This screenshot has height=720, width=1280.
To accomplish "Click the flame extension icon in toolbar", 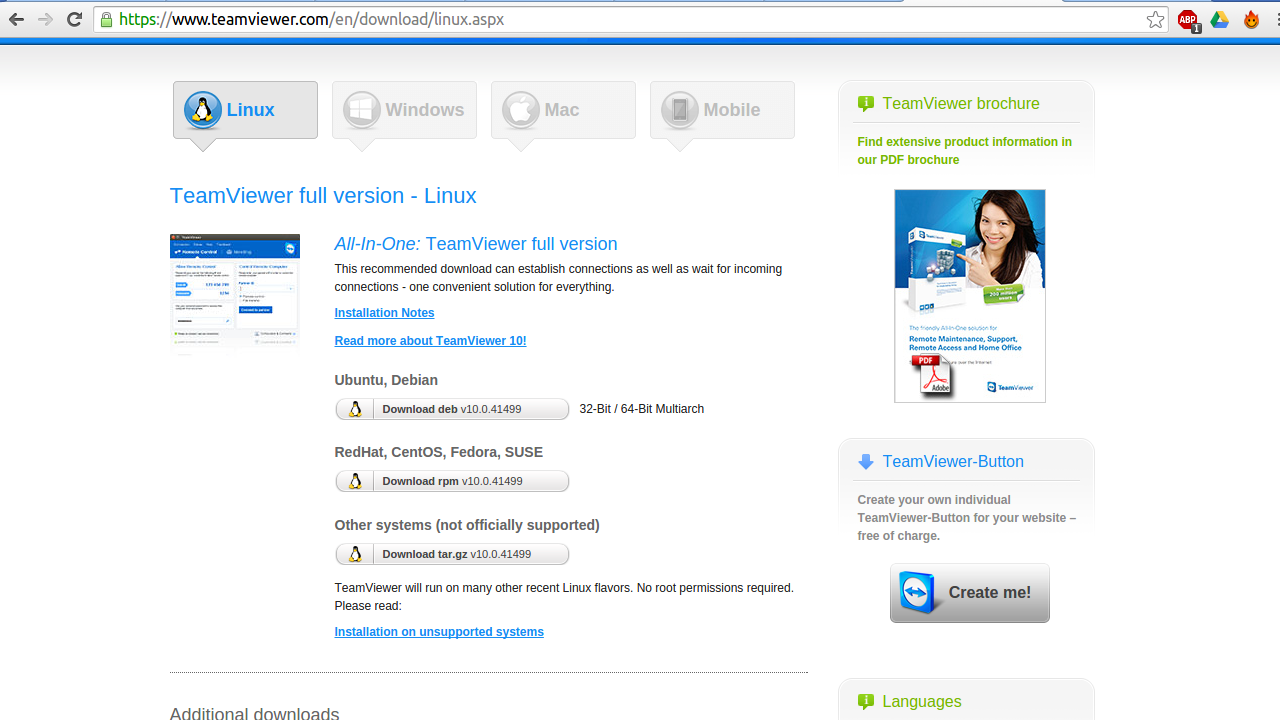I will click(x=1251, y=19).
